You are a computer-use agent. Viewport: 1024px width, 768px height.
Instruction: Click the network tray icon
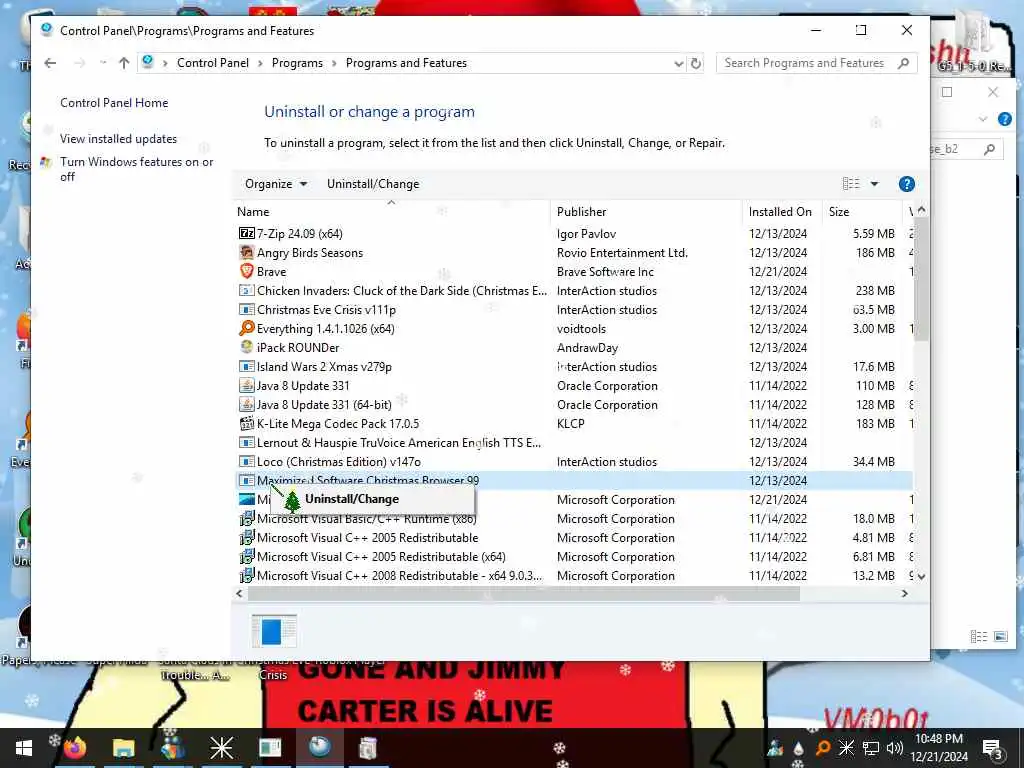point(871,748)
